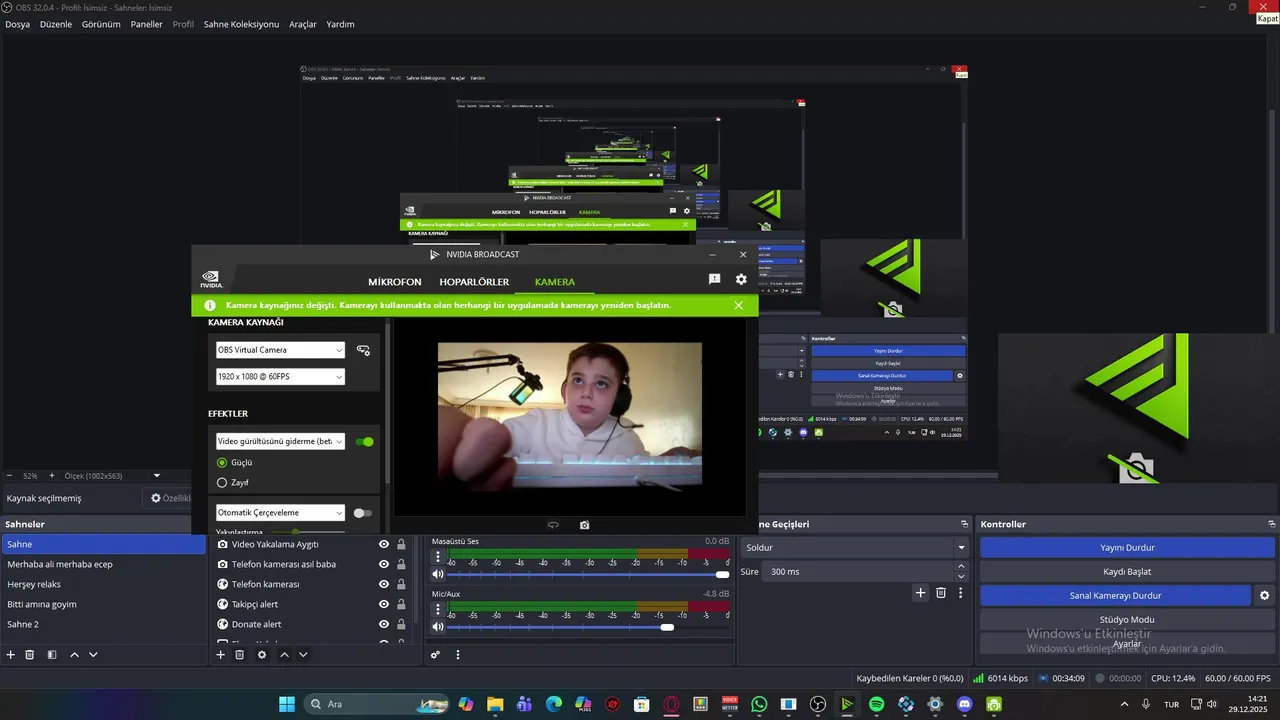1280x720 pixels.
Task: Toggle Video gürültüsünü giderme effect switch
Action: click(x=364, y=441)
